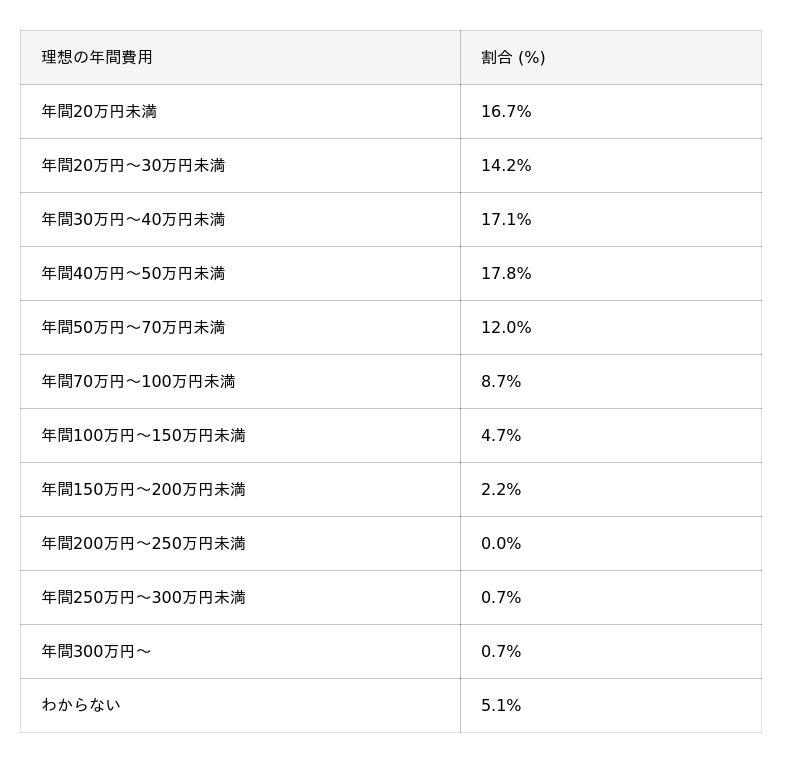Select the 年間50万円〜70万円未満 cell
This screenshot has height=763, width=800.
point(133,328)
